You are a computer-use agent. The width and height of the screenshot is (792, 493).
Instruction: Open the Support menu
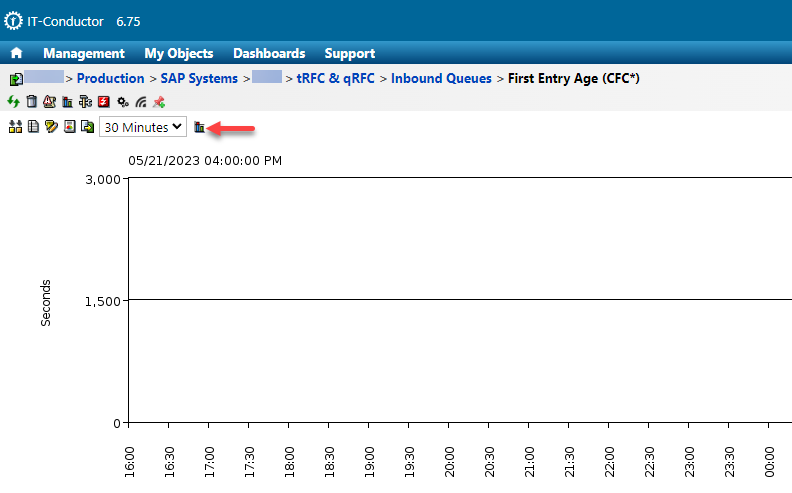[350, 53]
